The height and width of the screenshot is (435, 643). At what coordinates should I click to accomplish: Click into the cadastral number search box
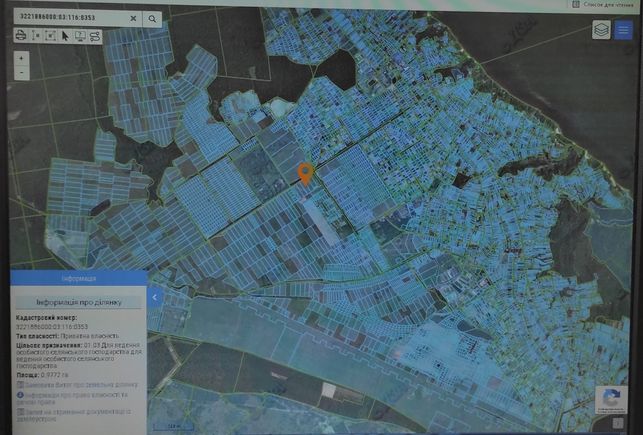coord(72,18)
